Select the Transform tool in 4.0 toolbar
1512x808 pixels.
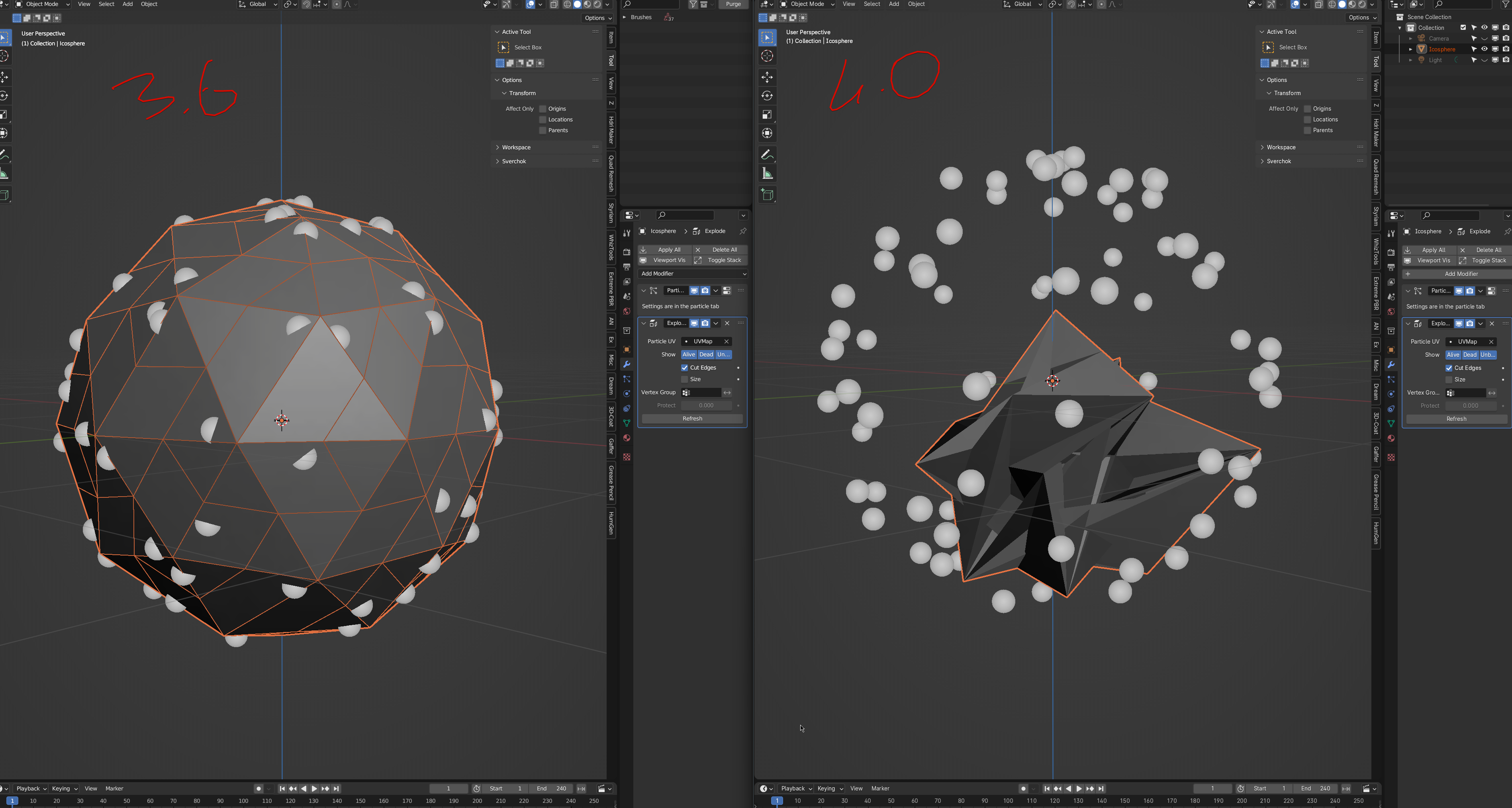767,133
